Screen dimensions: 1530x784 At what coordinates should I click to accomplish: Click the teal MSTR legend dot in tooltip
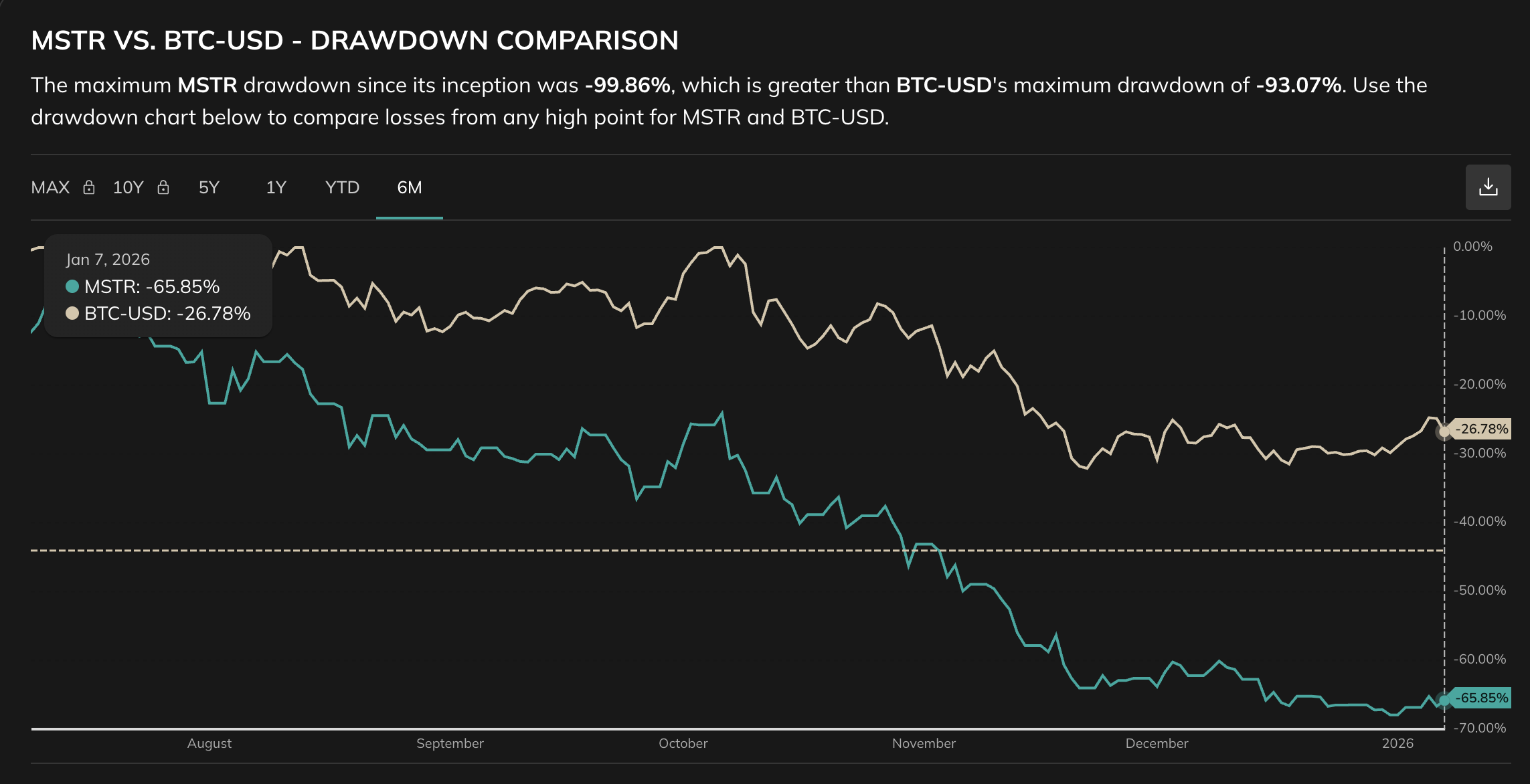click(73, 287)
